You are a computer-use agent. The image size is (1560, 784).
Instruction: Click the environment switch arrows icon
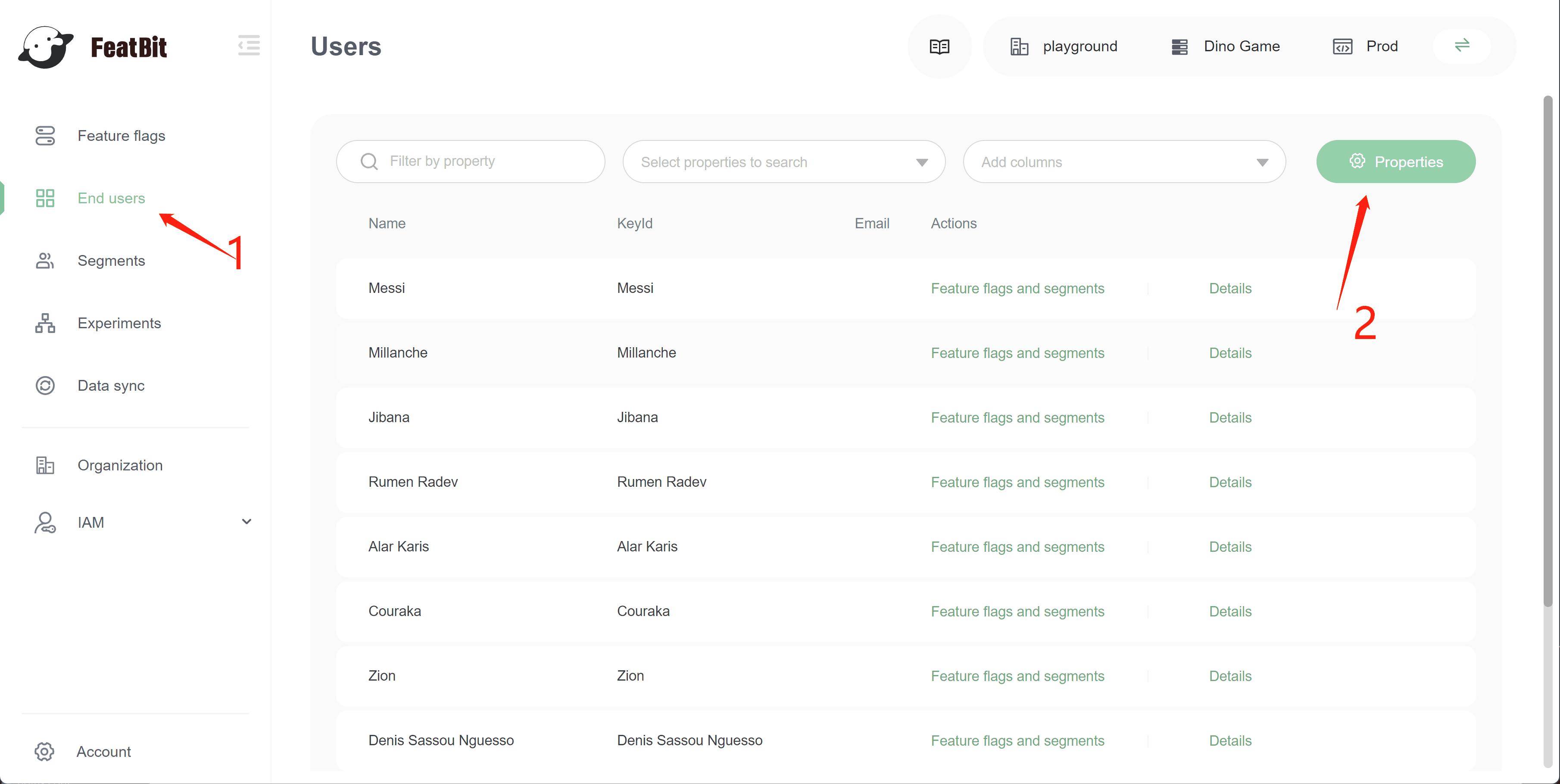1462,45
